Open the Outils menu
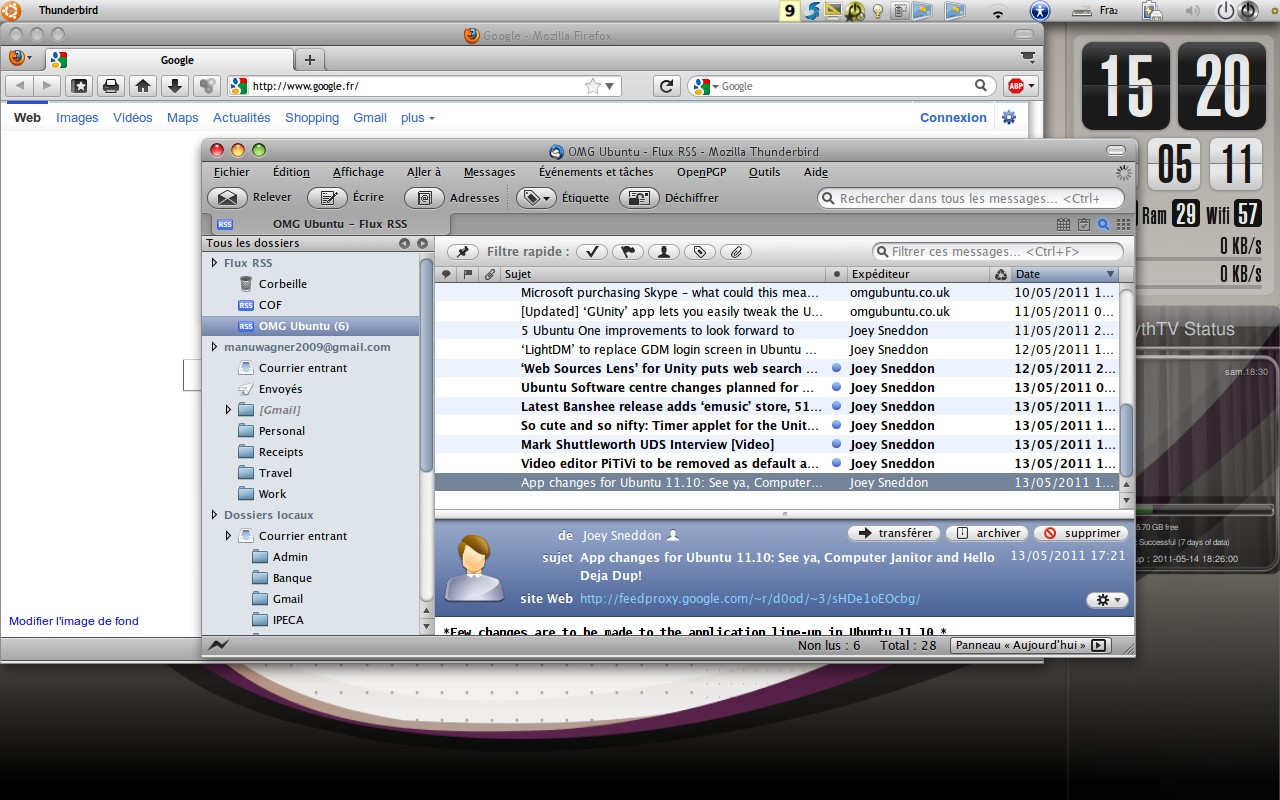Screen dimensions: 1280x800 click(764, 172)
